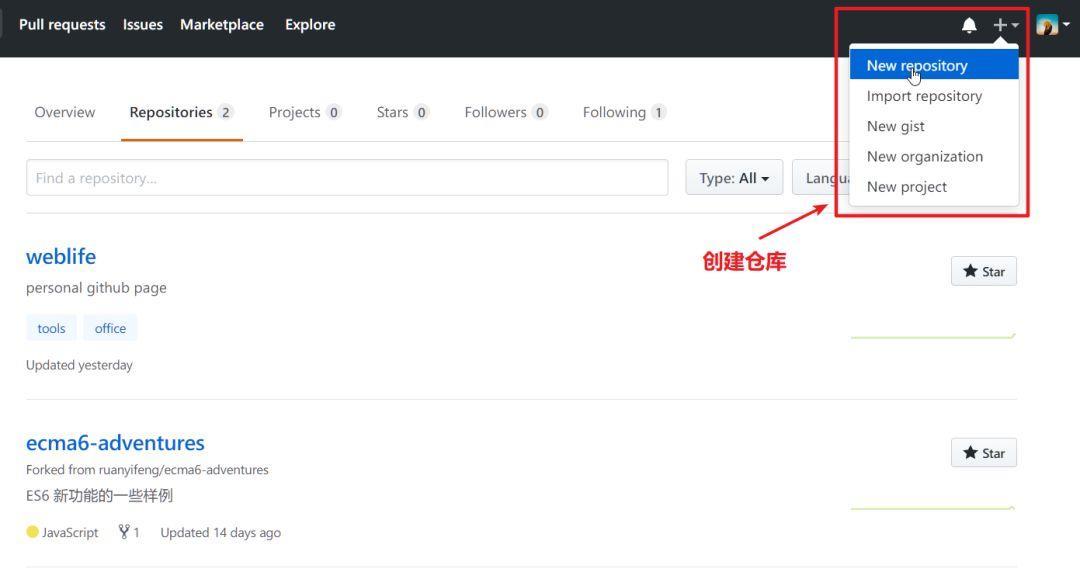Switch to the Following tab
Screen dimensions: 1080x586
click(624, 112)
